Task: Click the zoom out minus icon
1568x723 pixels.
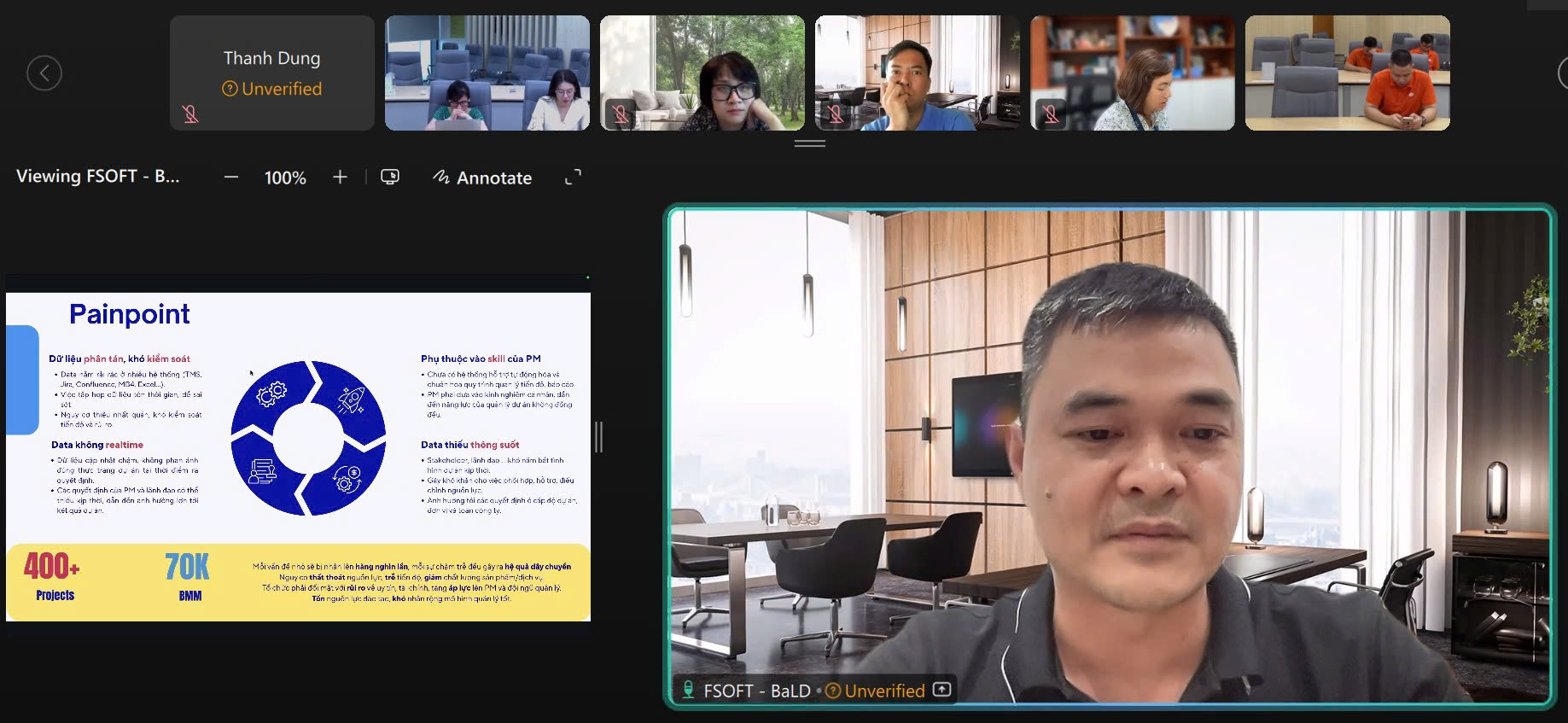Action: tap(231, 178)
